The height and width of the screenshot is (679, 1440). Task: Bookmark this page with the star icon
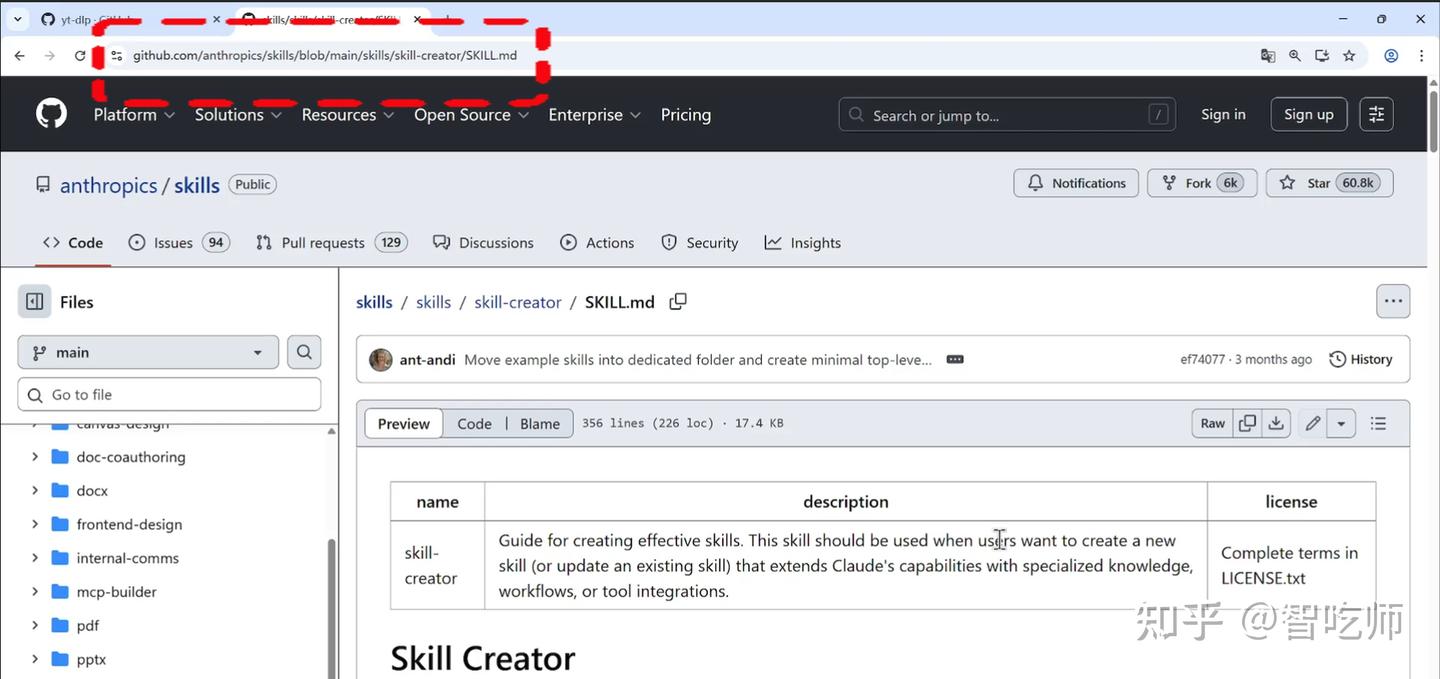coord(1349,56)
